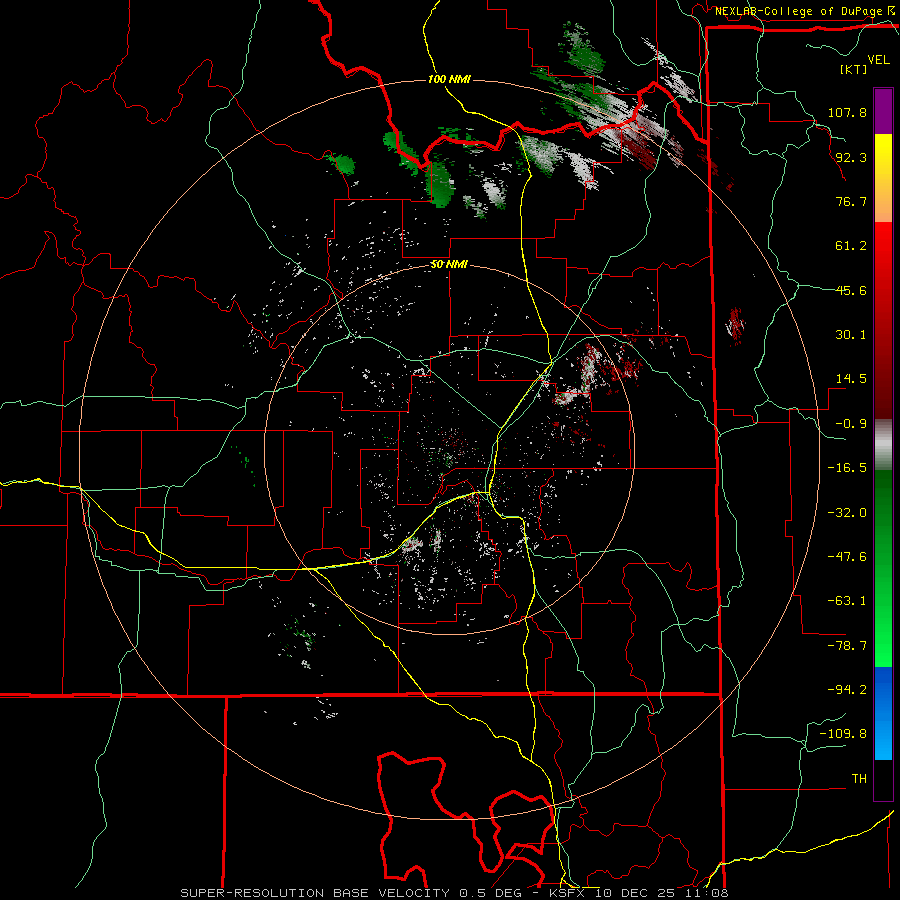Select the -78.7 scale value
900x900 pixels.
(847, 646)
